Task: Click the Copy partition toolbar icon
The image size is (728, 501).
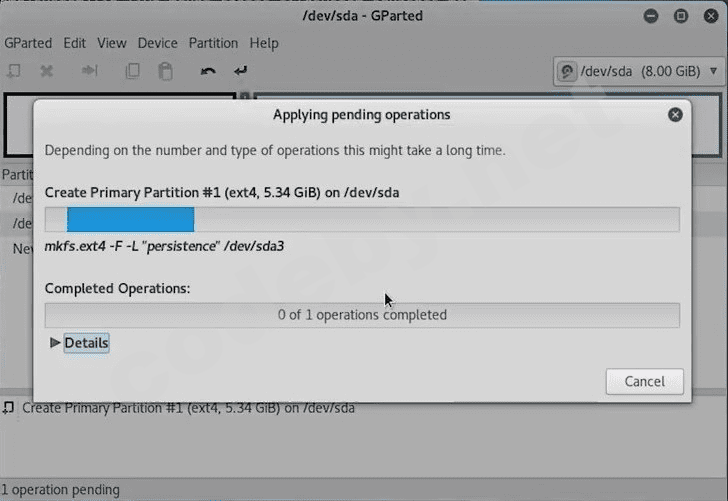Action: click(132, 71)
